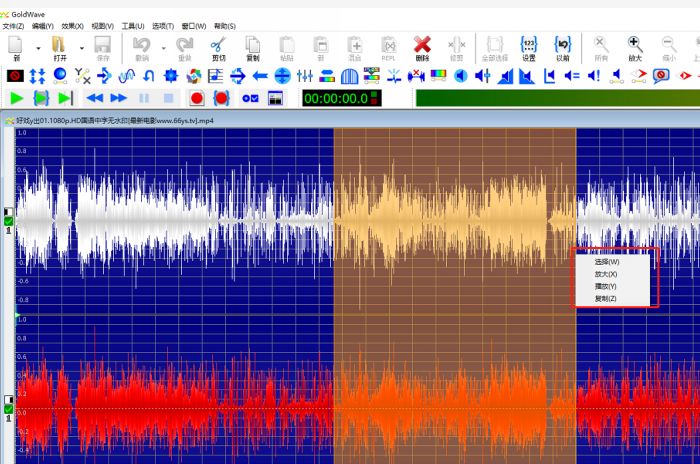Click the green time display 00:00:00.0
Viewport: 700px width, 464px height.
tap(334, 98)
